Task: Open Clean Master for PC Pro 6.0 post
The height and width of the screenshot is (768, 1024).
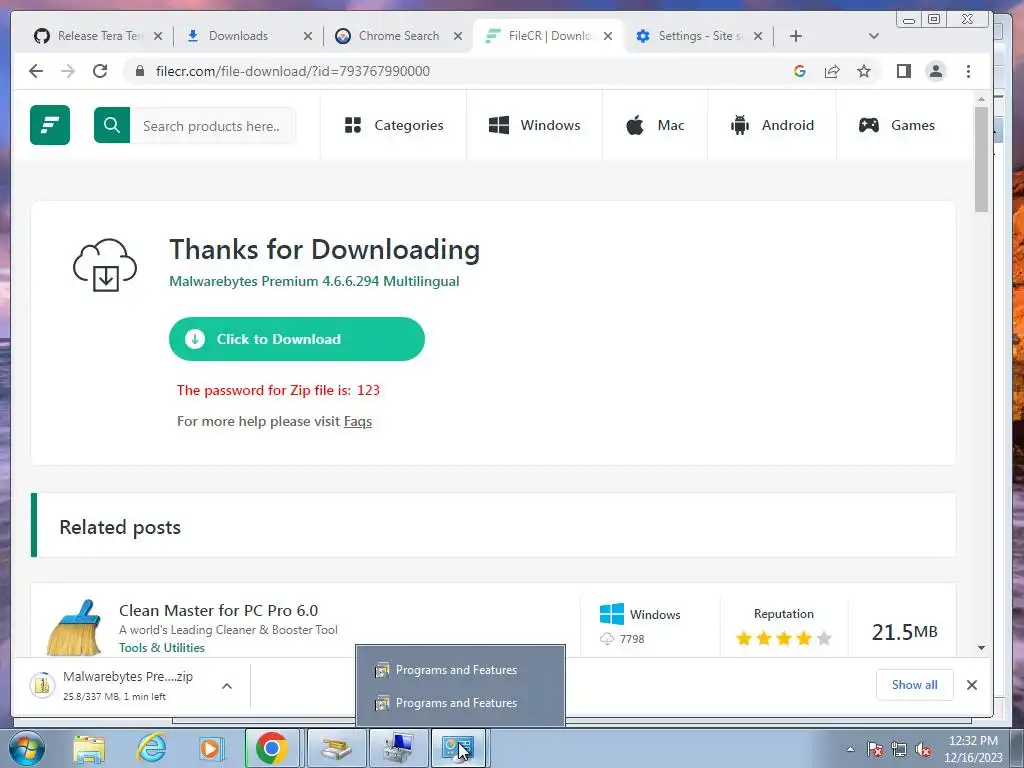Action: [x=218, y=611]
